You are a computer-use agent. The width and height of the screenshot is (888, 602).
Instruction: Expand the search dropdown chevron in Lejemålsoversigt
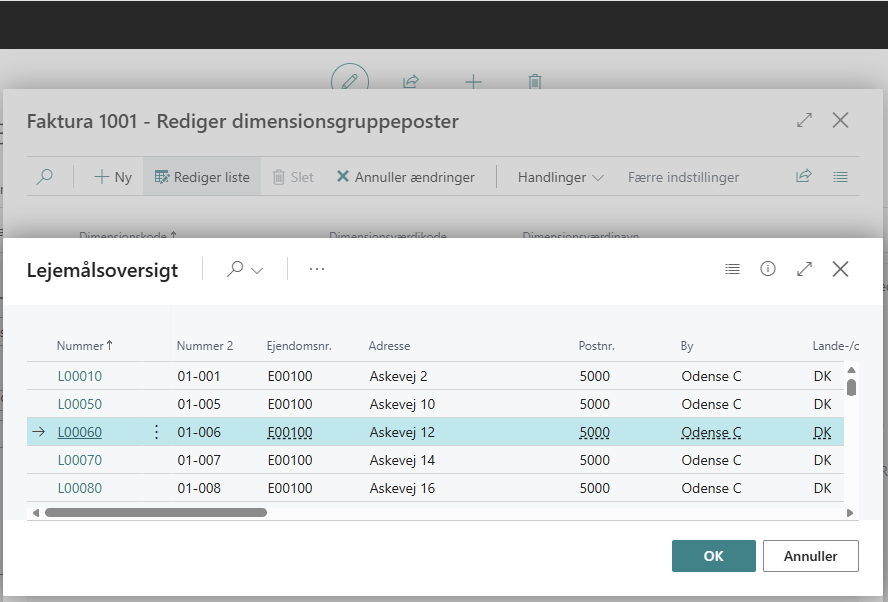(x=257, y=270)
